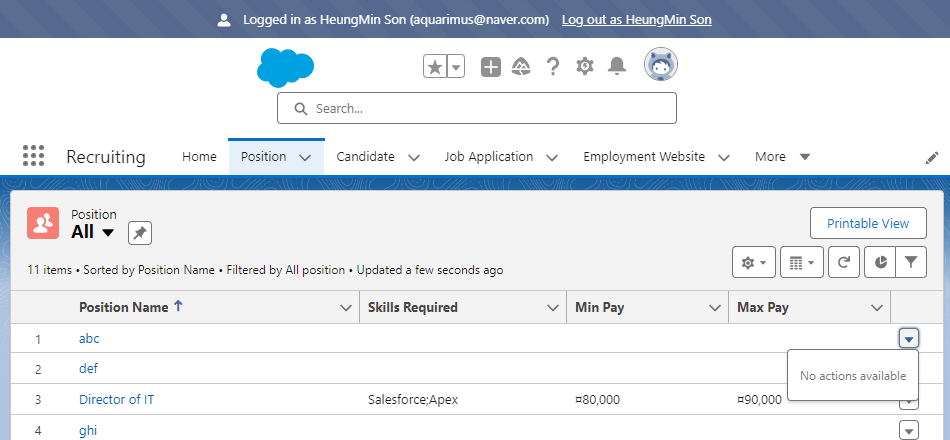
Task: Open the All list view selector
Action: tap(93, 232)
